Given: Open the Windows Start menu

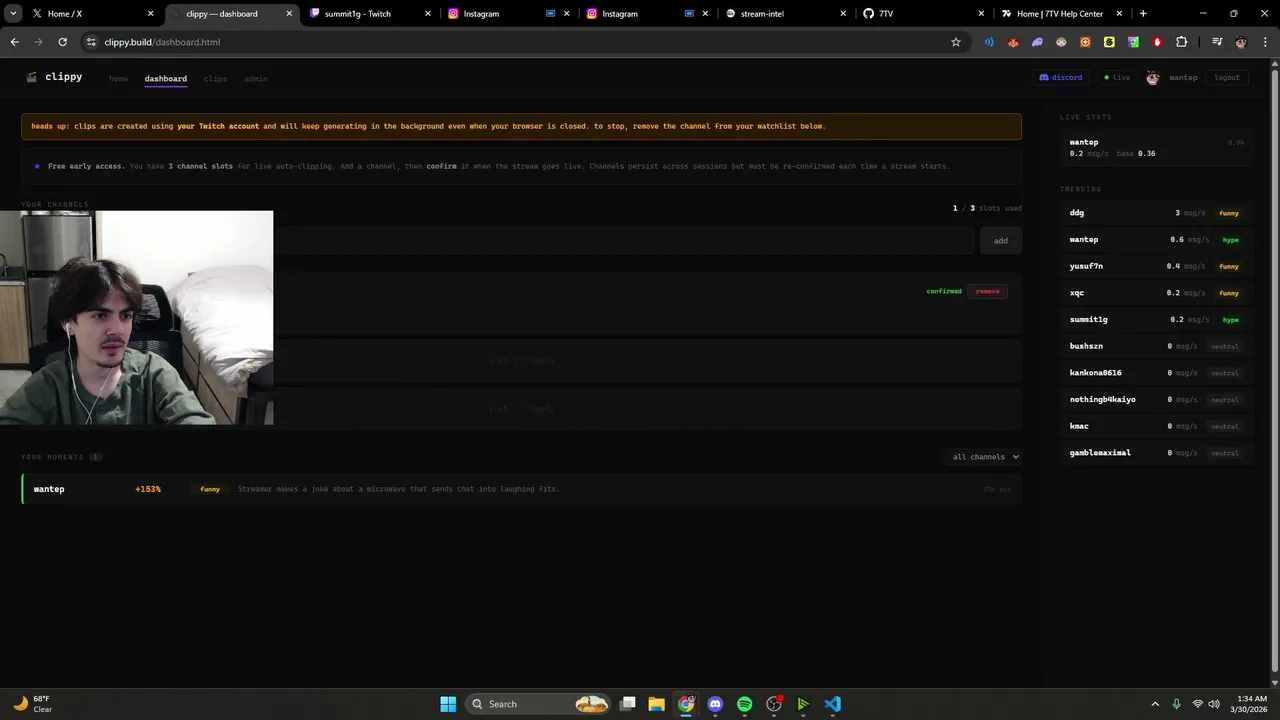Looking at the screenshot, I should click(448, 704).
